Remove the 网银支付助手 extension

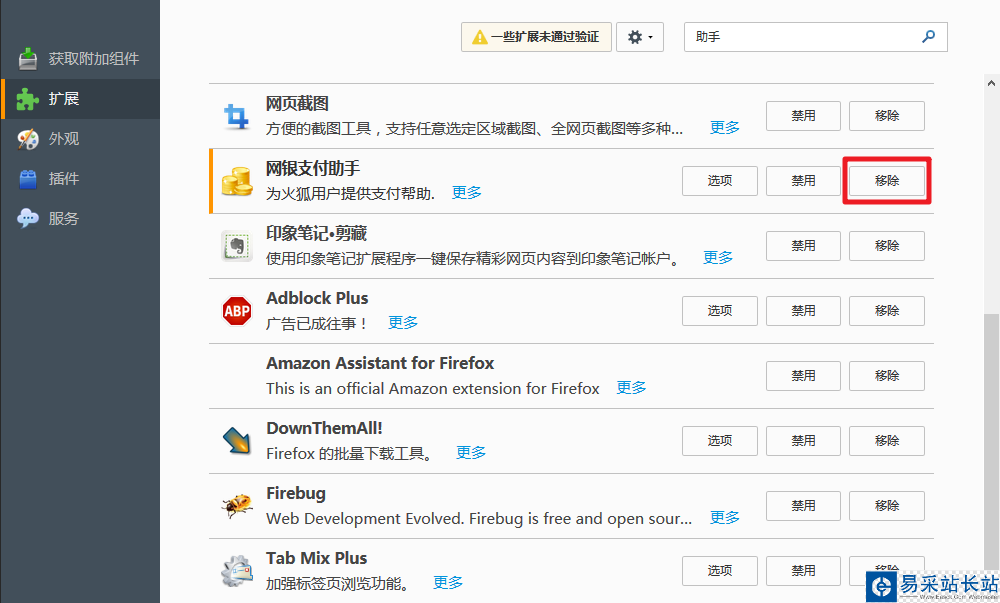coord(886,181)
